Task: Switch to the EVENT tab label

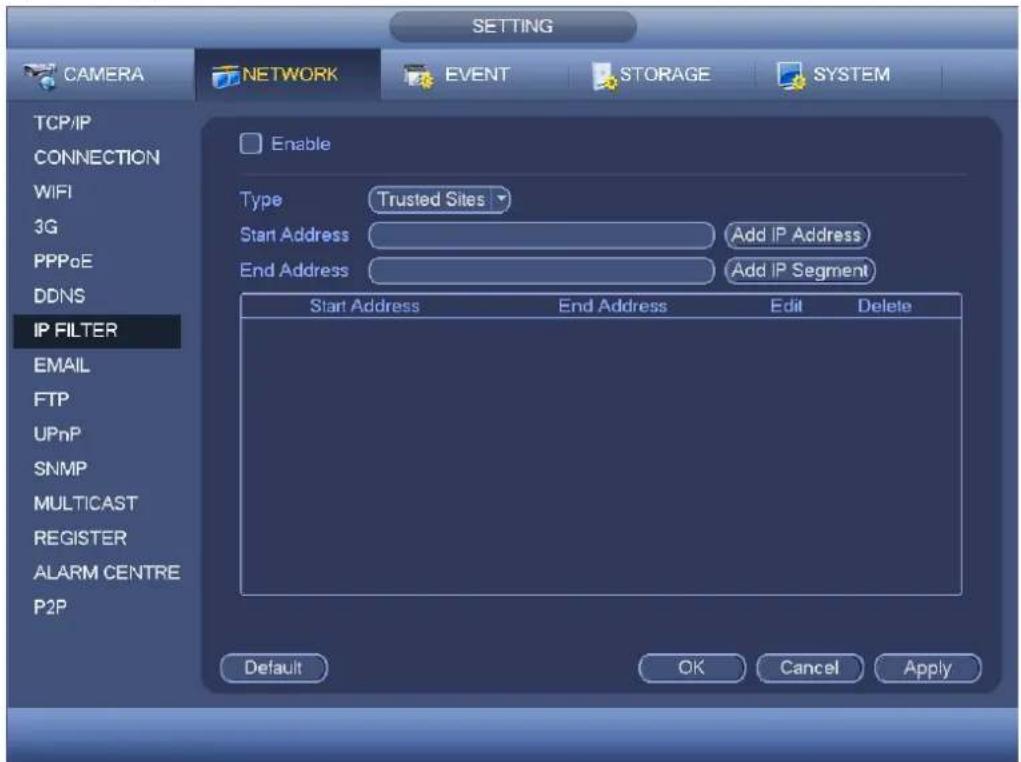Action: (477, 74)
